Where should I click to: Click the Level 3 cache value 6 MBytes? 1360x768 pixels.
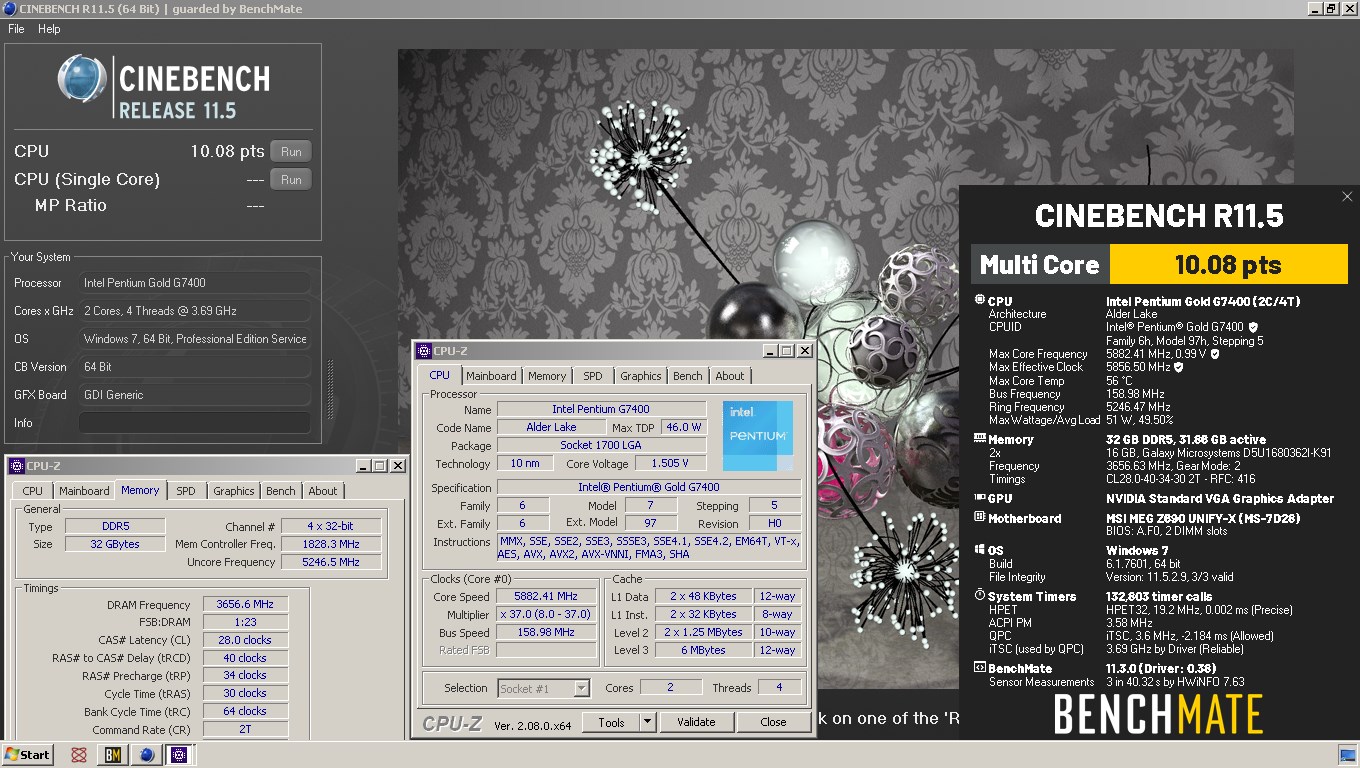pyautogui.click(x=702, y=650)
